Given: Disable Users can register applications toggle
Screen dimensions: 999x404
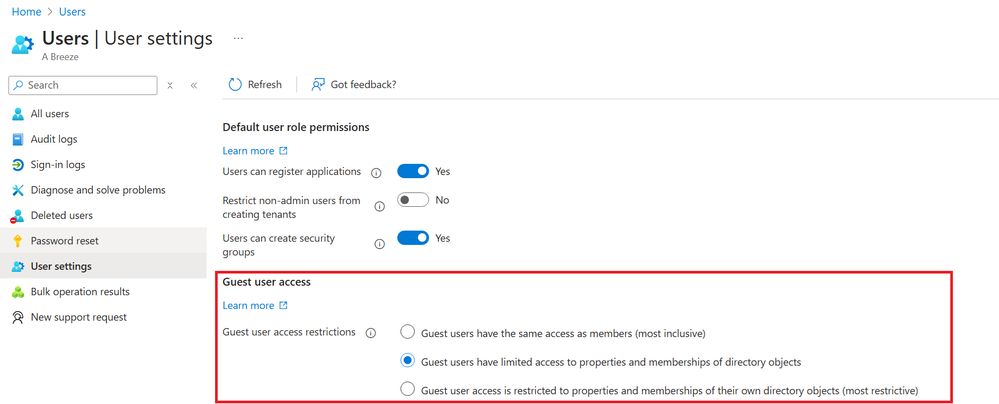Looking at the screenshot, I should click(412, 172).
